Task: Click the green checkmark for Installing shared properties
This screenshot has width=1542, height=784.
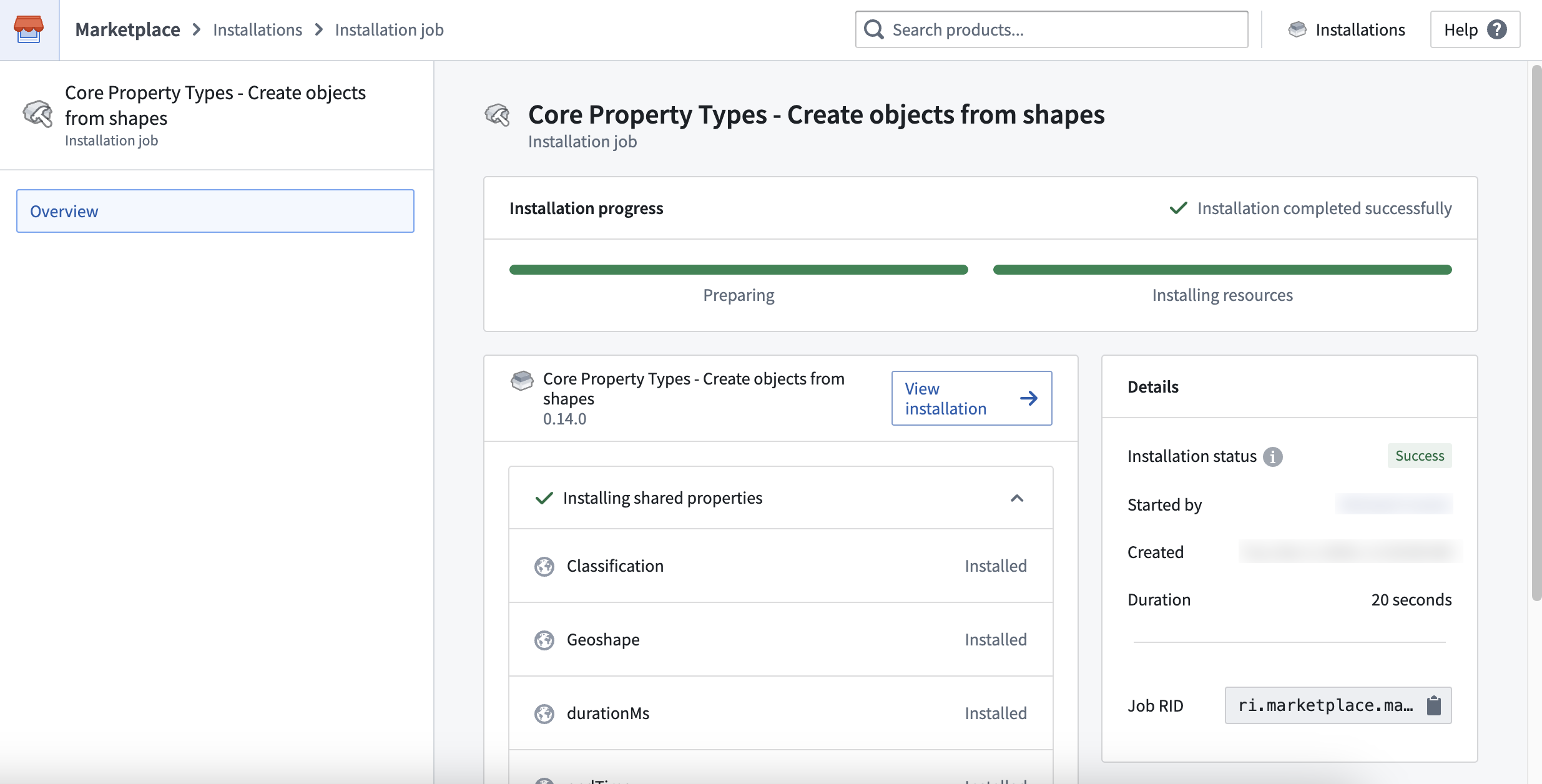Action: point(543,498)
